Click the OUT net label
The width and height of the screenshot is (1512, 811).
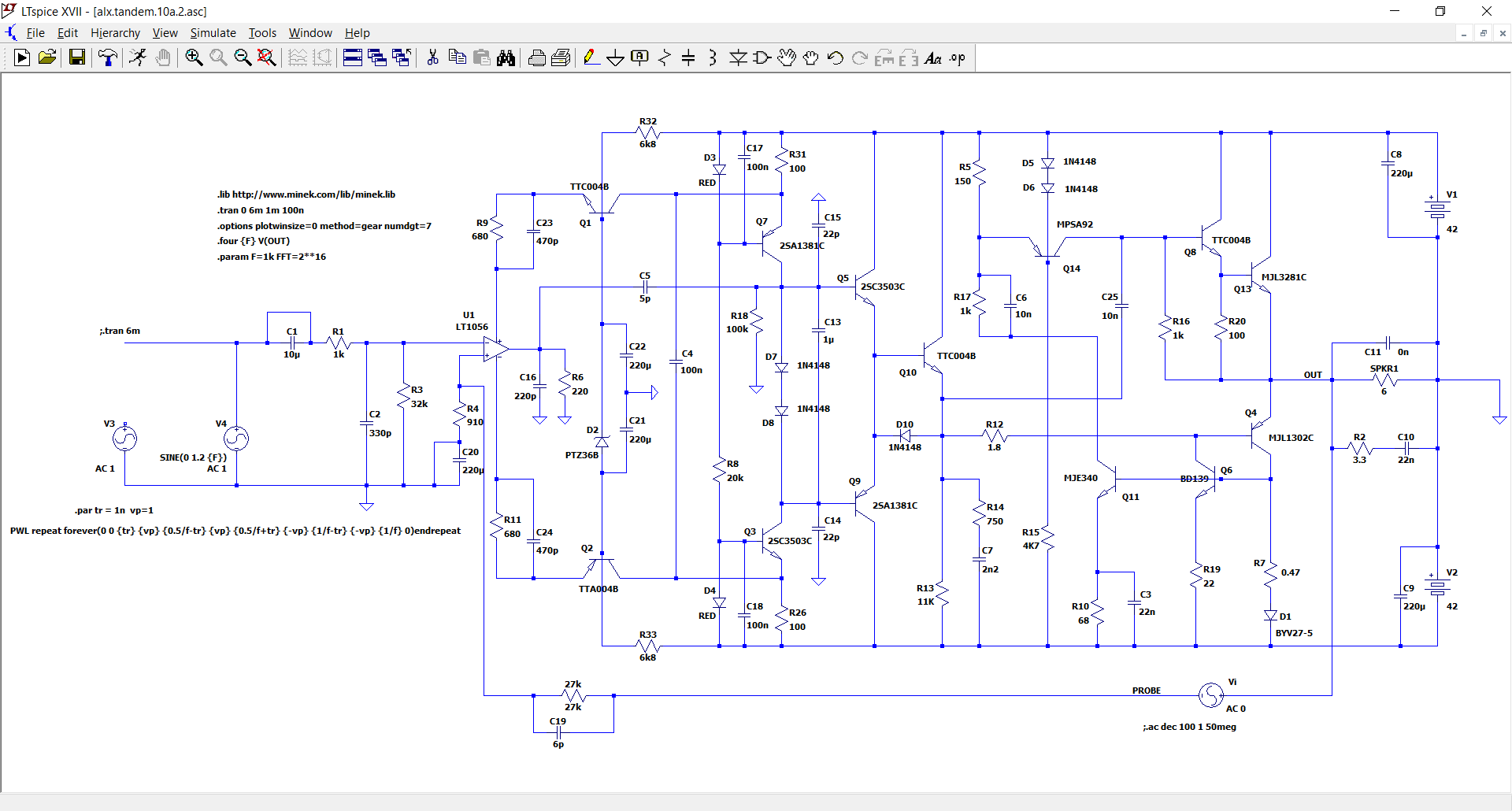point(1313,375)
